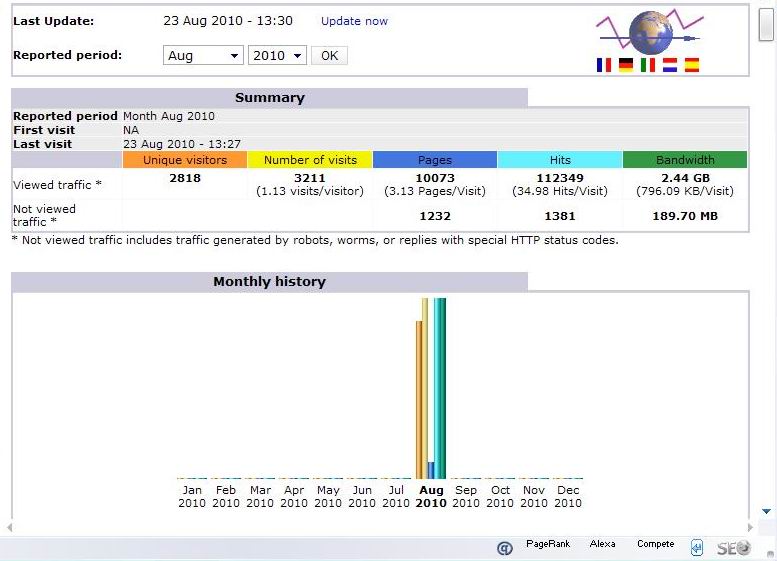Click the Jul 2010 label in chart
Screen dimensions: 777x561
pyautogui.click(x=396, y=496)
